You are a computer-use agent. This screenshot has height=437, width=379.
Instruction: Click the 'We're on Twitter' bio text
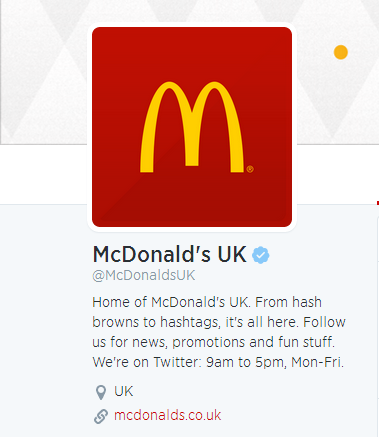(147, 362)
